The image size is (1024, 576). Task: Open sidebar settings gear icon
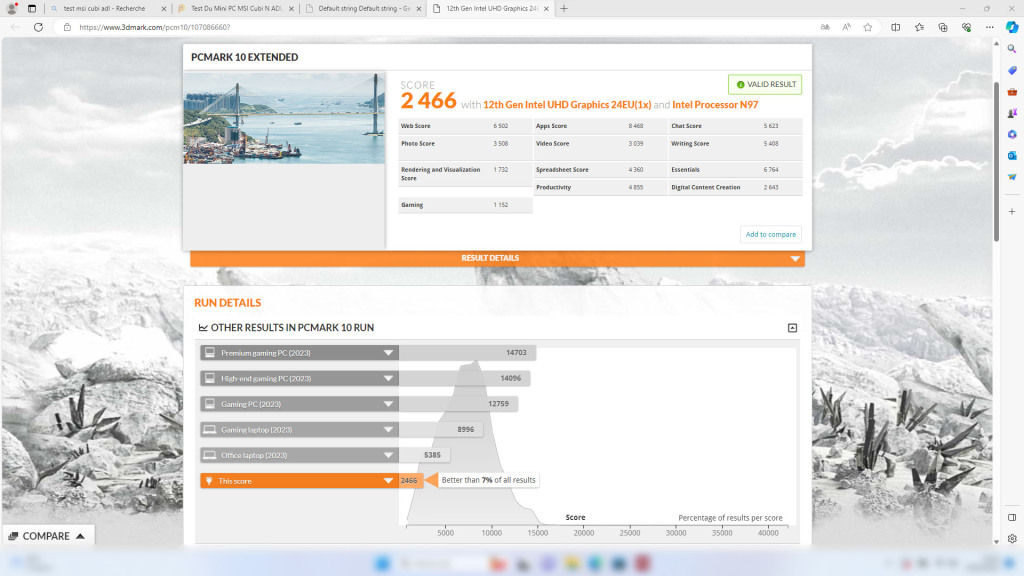tap(1012, 539)
